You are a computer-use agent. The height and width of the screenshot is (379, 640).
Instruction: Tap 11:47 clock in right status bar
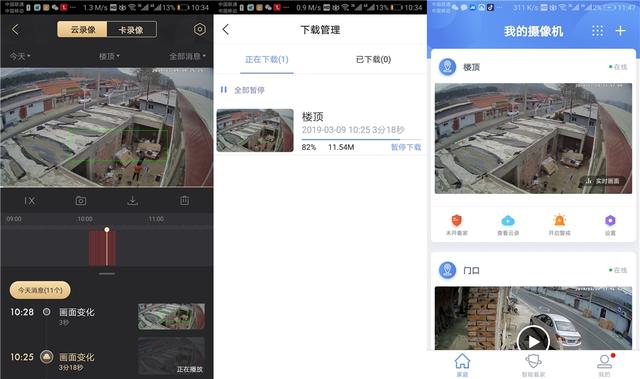[626, 7]
